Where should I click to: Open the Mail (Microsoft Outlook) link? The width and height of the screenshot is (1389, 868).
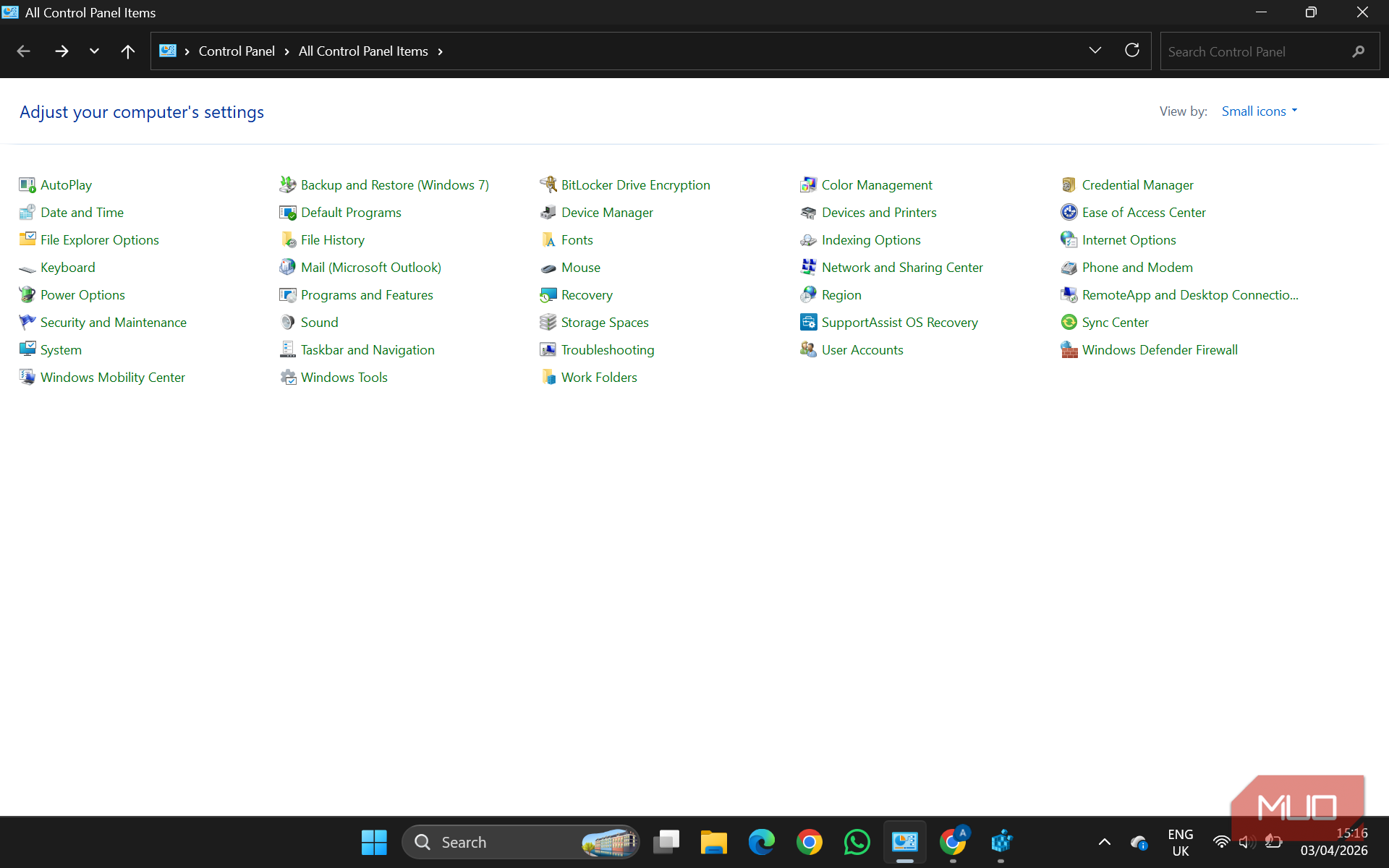371,268
